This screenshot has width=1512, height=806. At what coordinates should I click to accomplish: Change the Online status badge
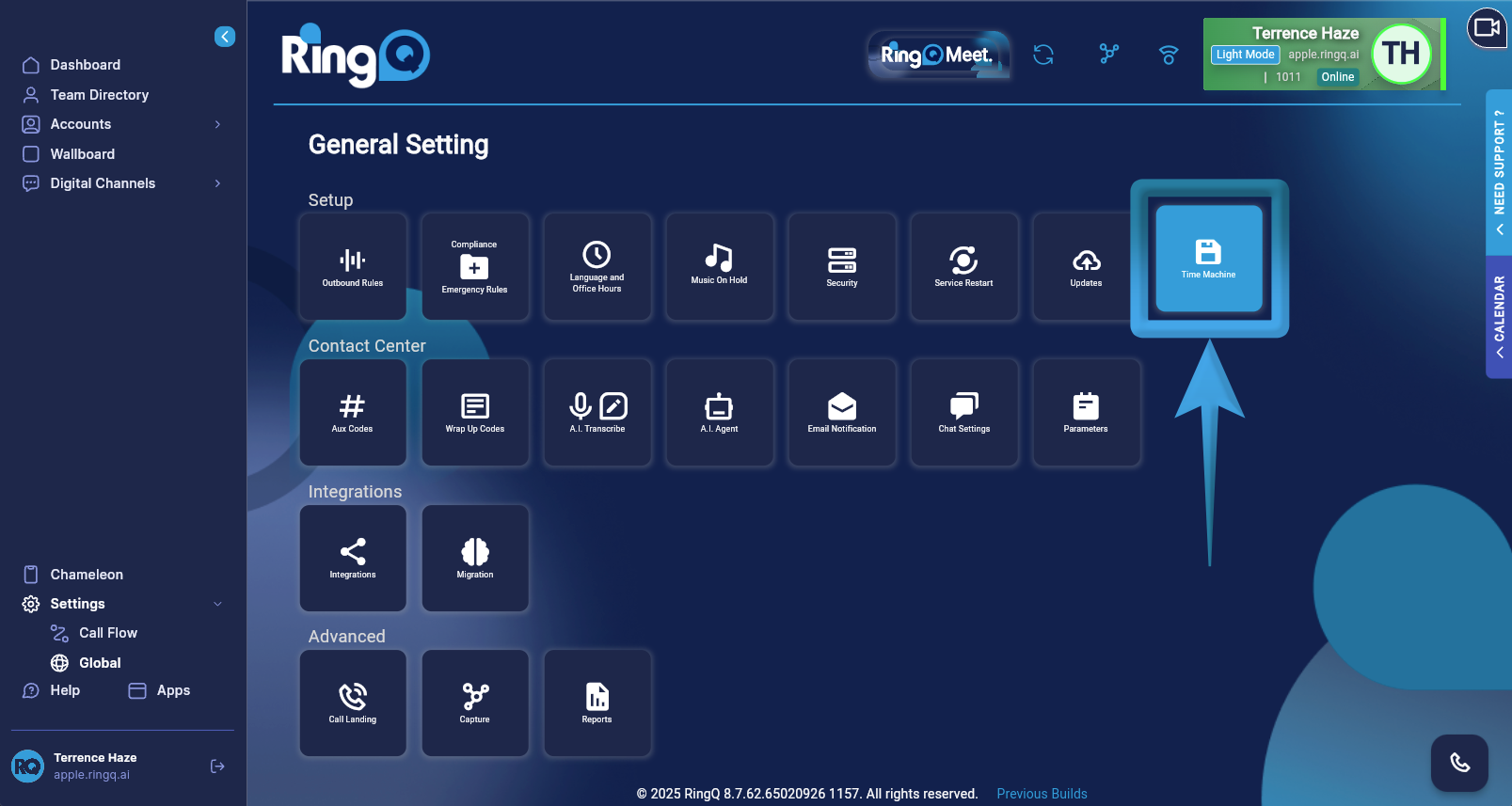1337,77
